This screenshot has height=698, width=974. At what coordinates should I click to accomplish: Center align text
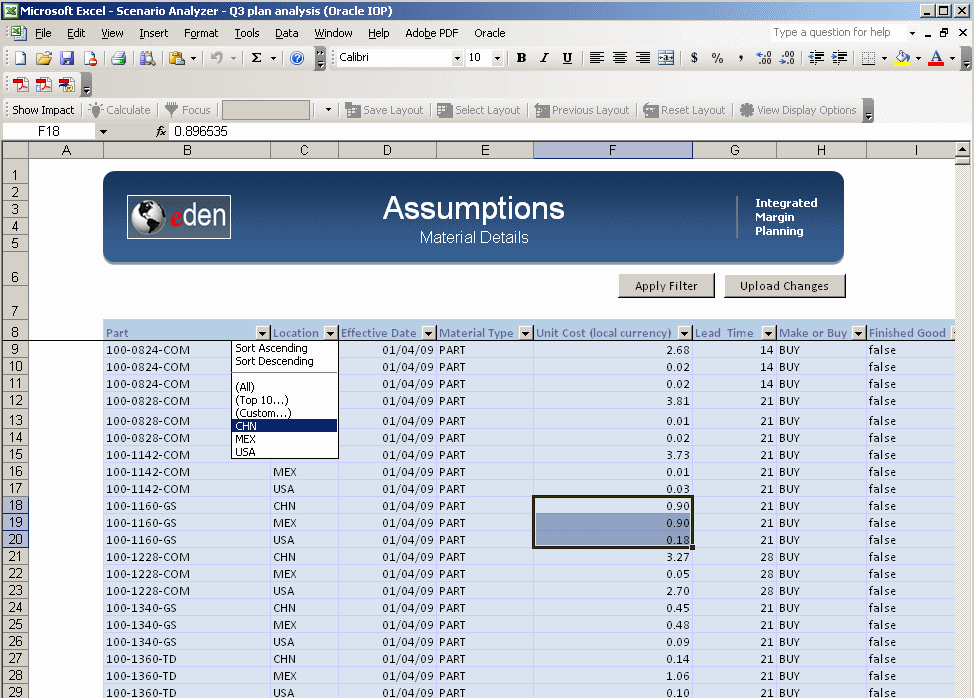(619, 58)
